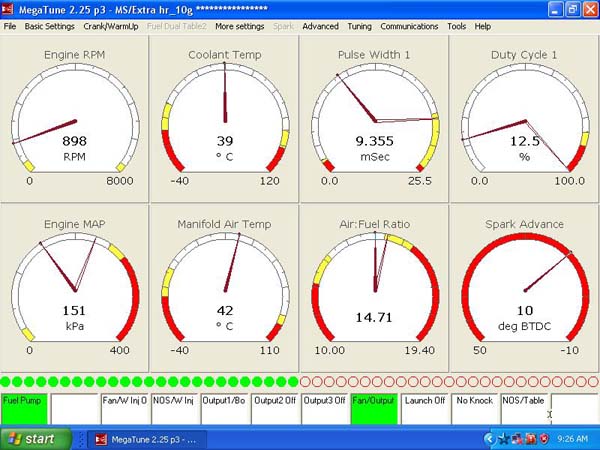Click the 25.5 maximum label on Pulse Width

pyautogui.click(x=419, y=181)
